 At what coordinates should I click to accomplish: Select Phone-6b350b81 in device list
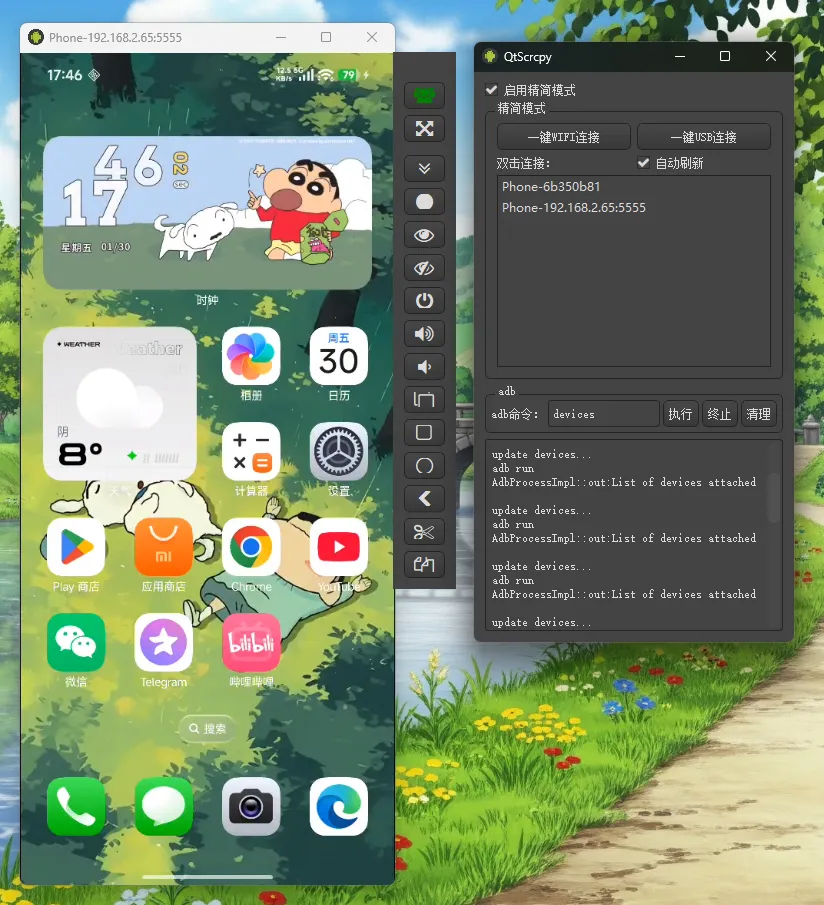point(550,186)
